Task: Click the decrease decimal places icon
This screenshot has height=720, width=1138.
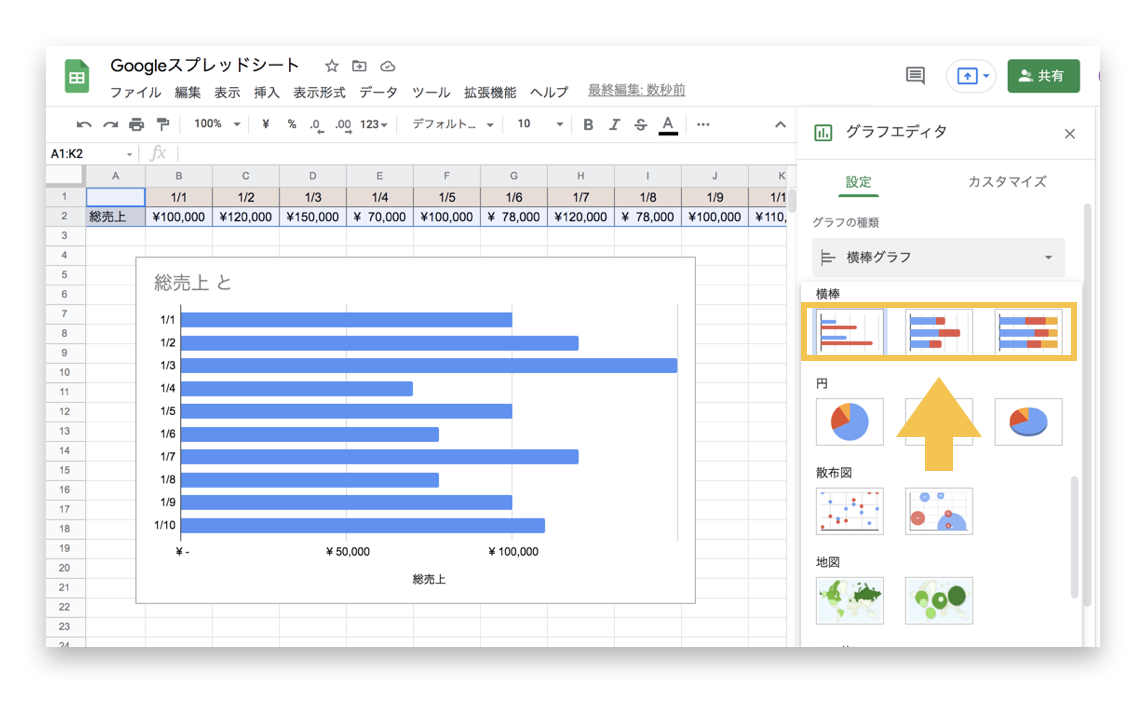Action: (x=316, y=124)
